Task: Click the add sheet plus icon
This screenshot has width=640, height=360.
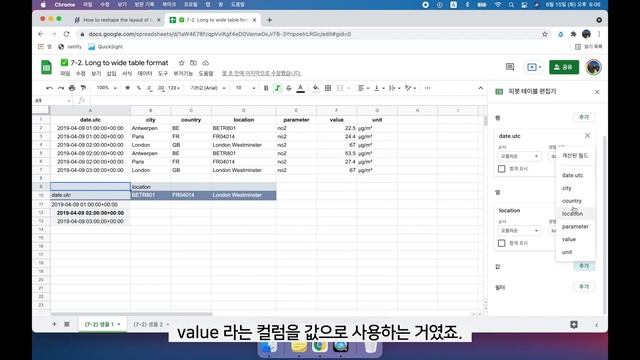Action: [54, 324]
